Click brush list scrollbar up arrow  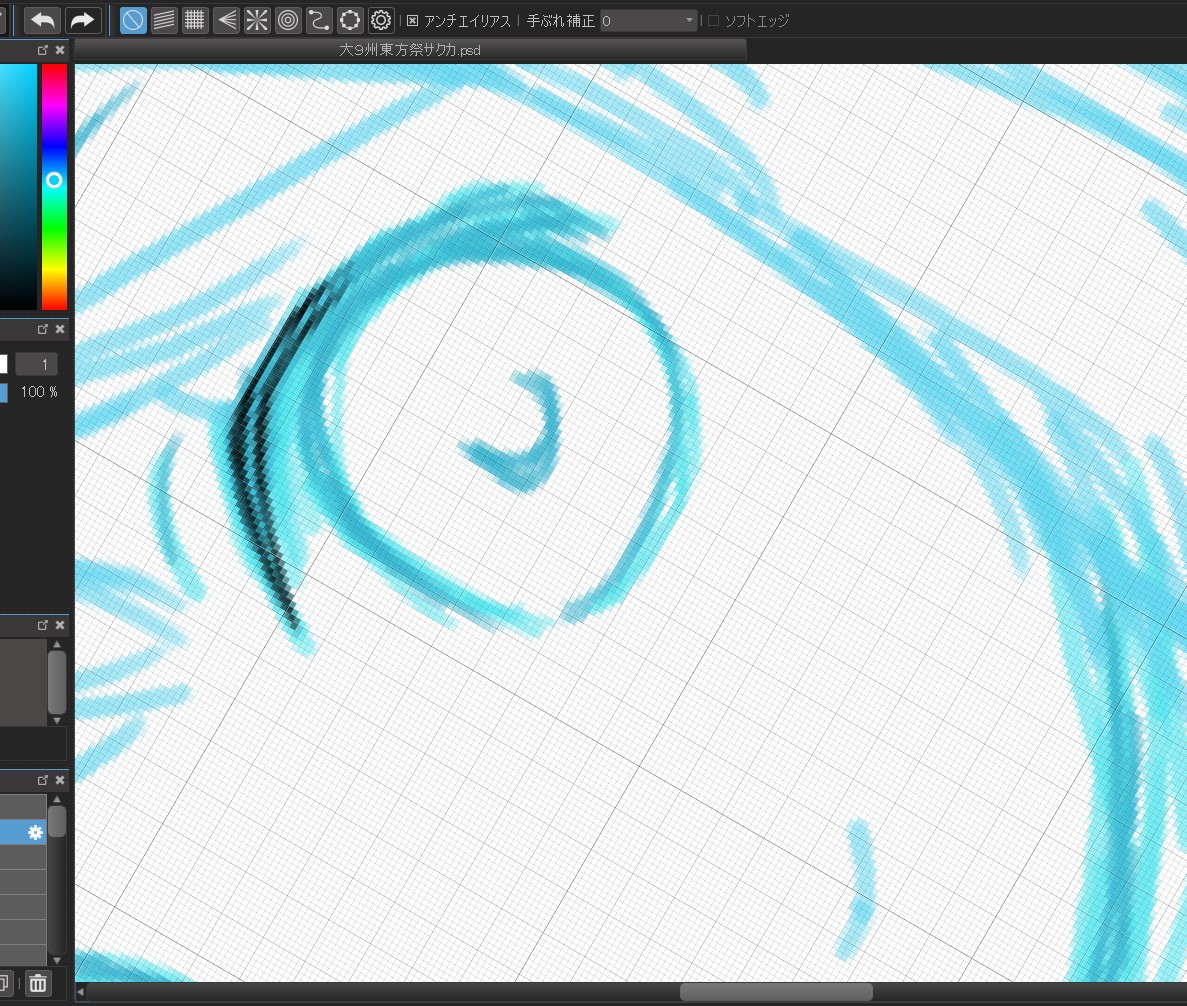coord(57,644)
